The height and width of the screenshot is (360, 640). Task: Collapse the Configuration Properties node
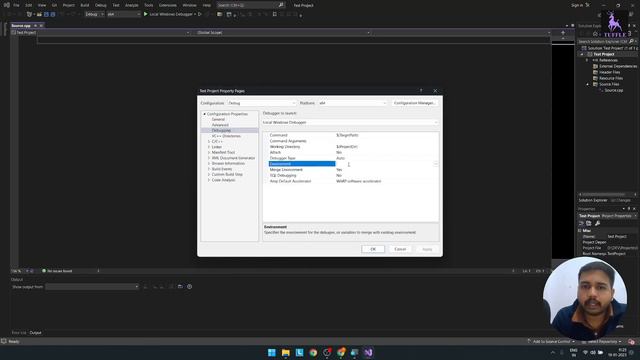[204, 114]
